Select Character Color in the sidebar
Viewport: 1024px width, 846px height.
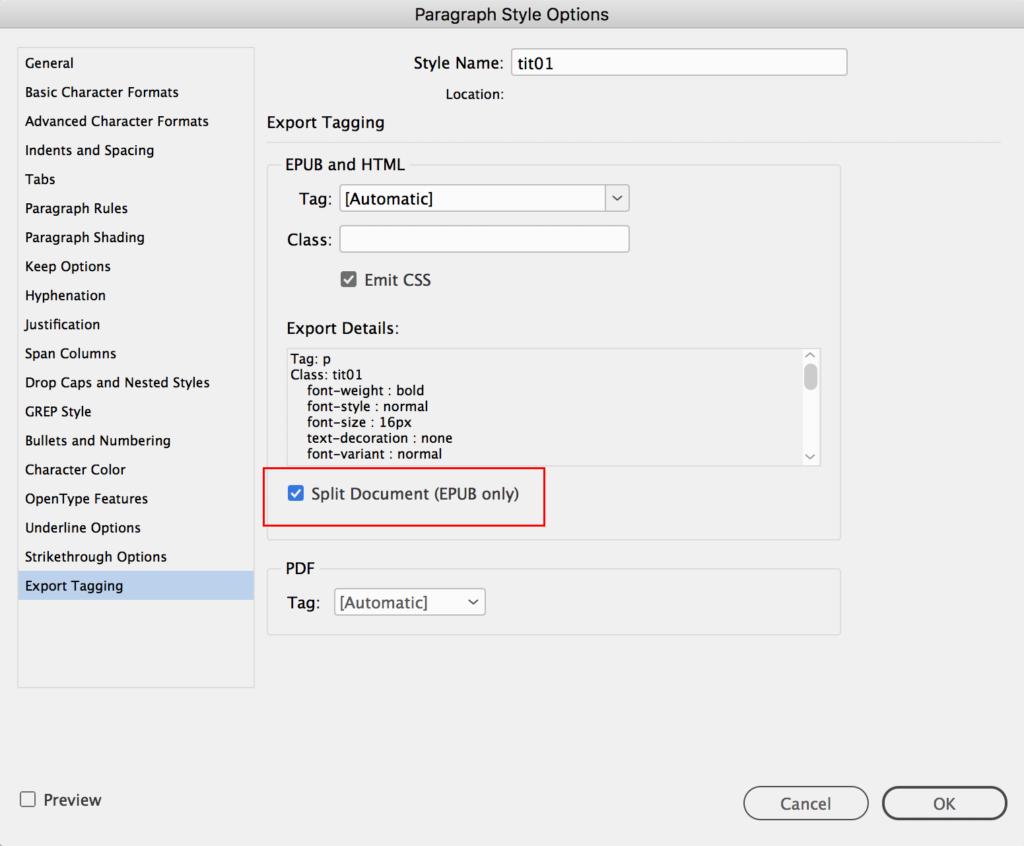[x=75, y=469]
